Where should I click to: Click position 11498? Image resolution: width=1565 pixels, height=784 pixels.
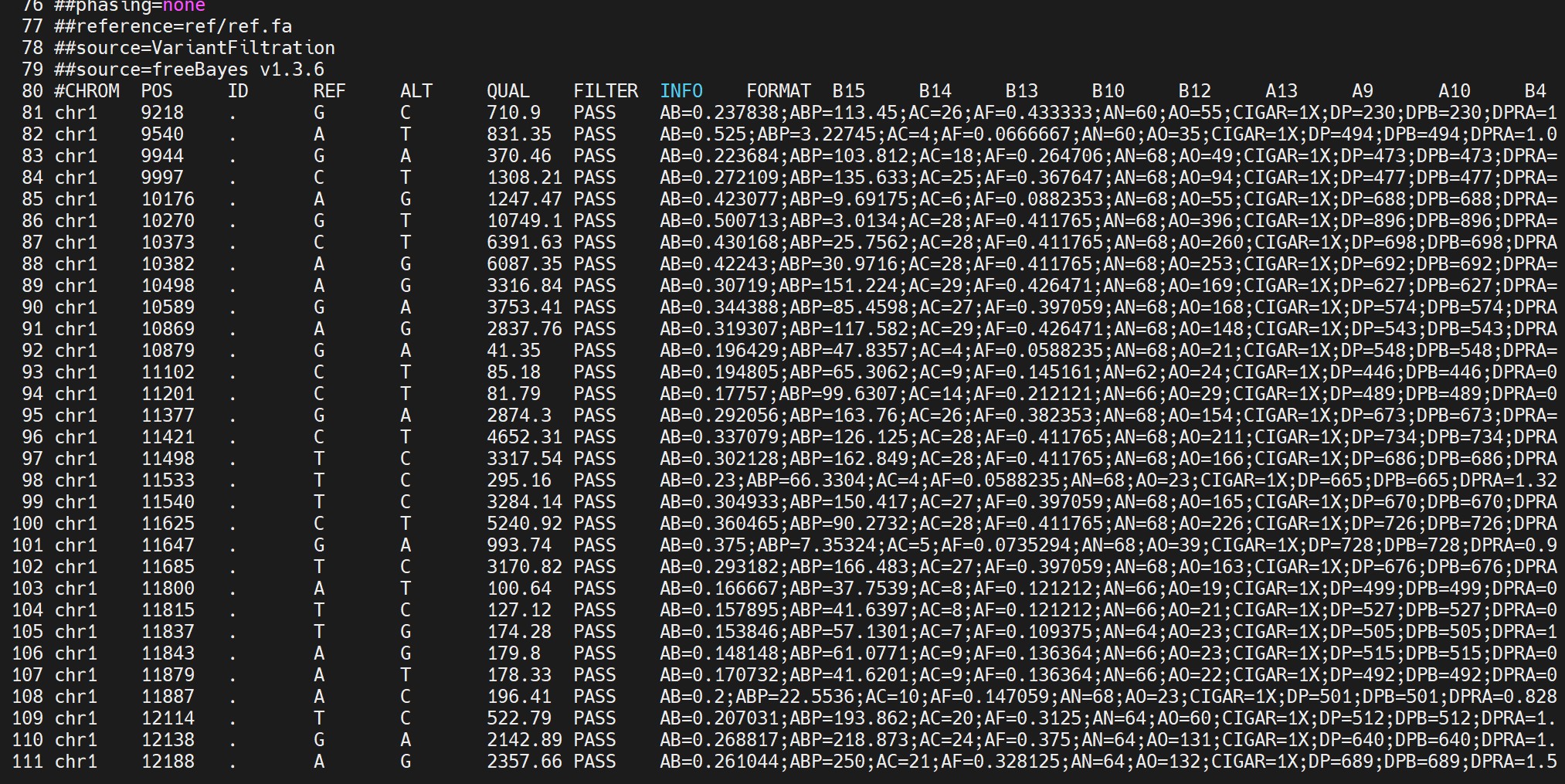tap(168, 459)
